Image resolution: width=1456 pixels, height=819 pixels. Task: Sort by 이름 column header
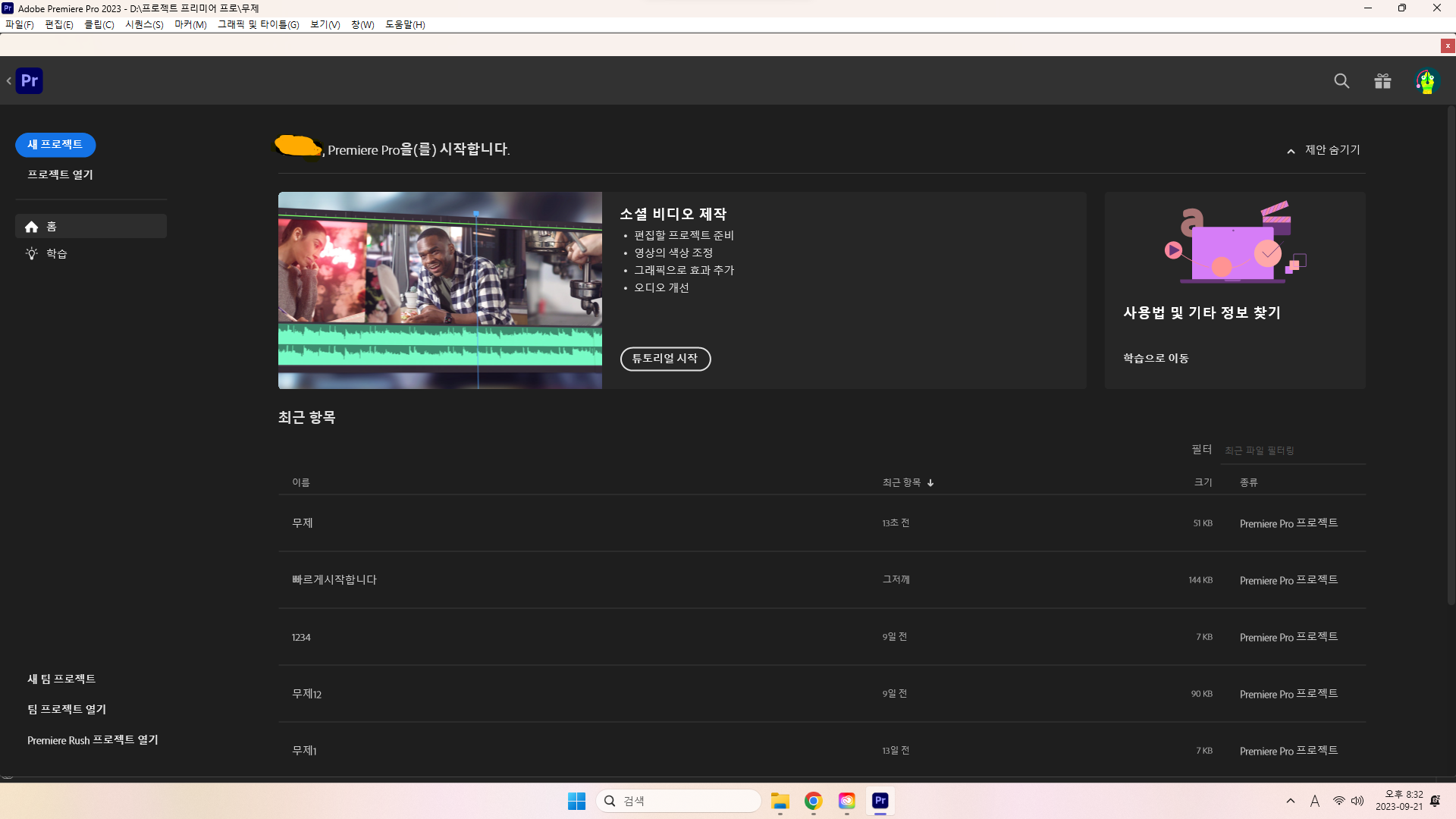[301, 483]
